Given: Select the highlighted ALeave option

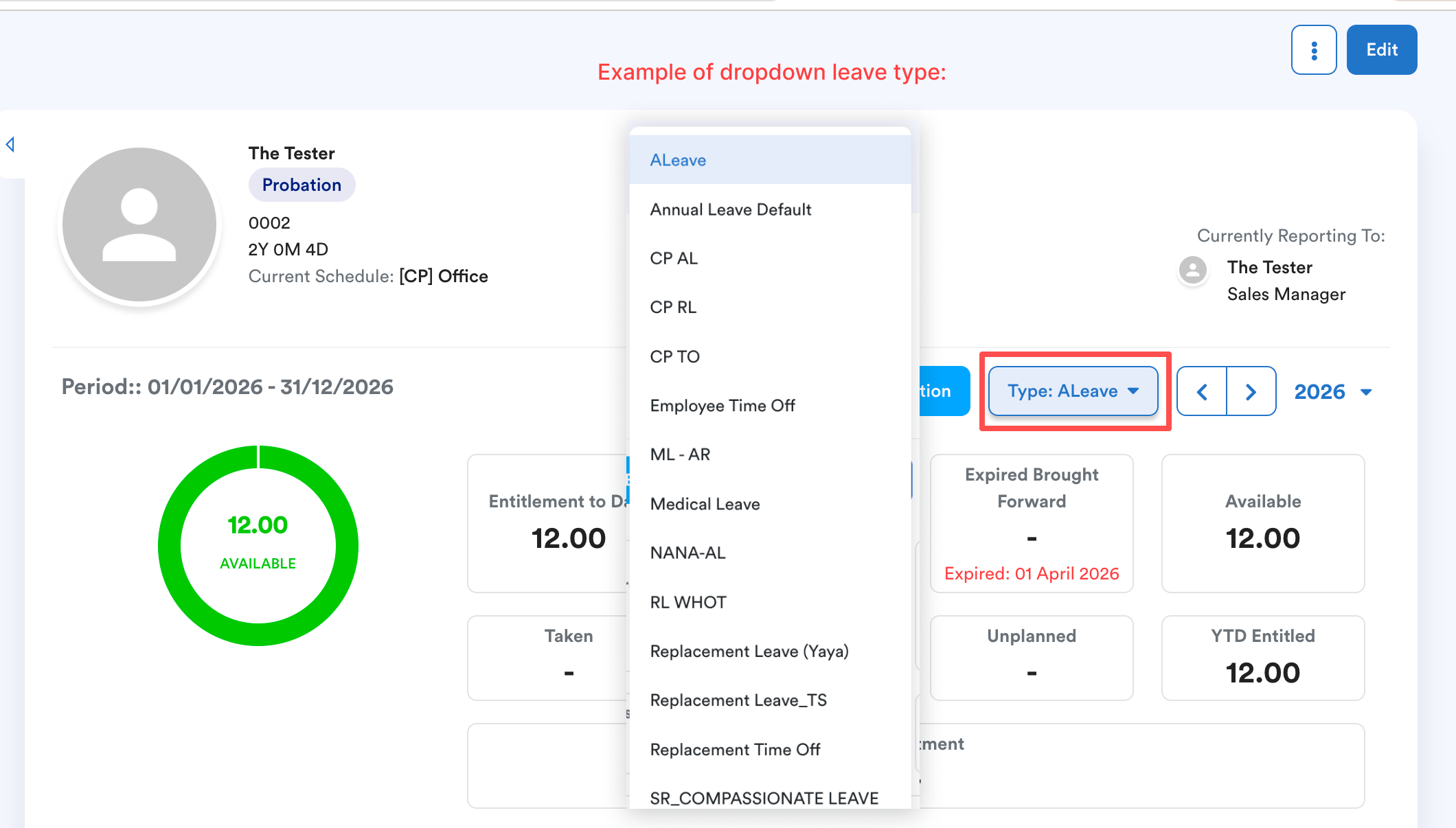Looking at the screenshot, I should tap(678, 160).
